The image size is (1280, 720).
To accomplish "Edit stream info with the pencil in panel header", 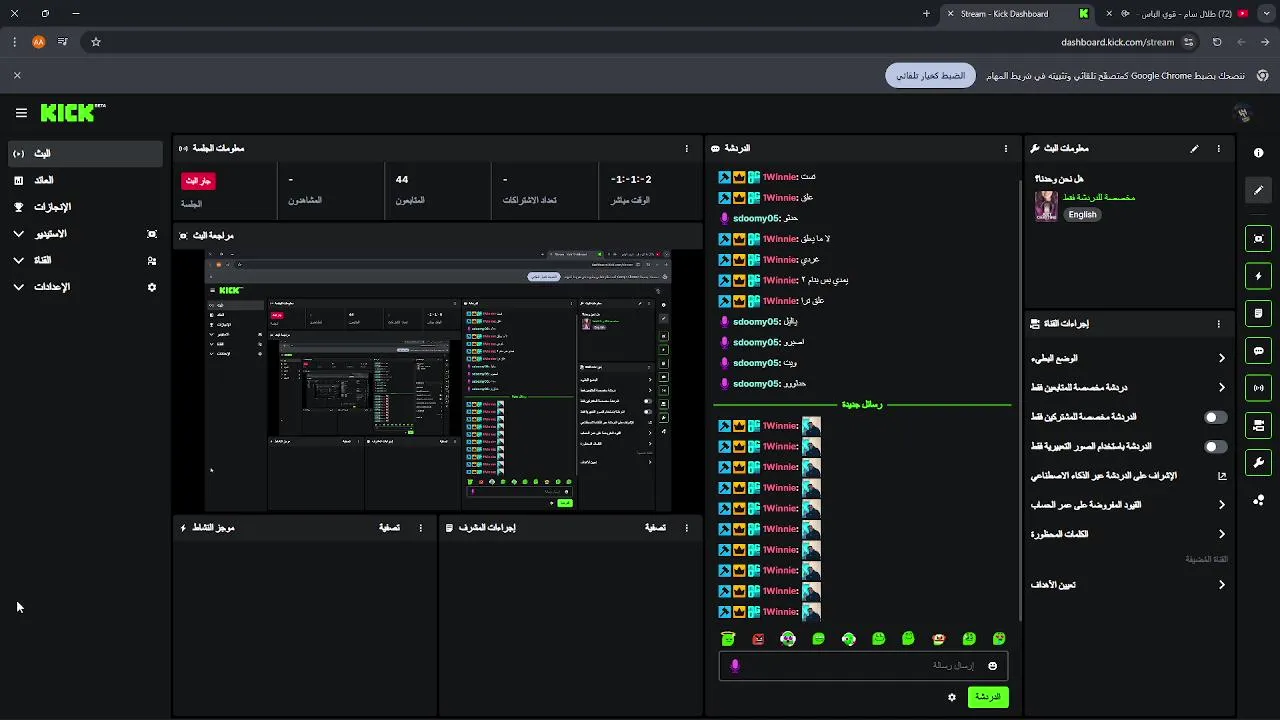I will pyautogui.click(x=1194, y=148).
